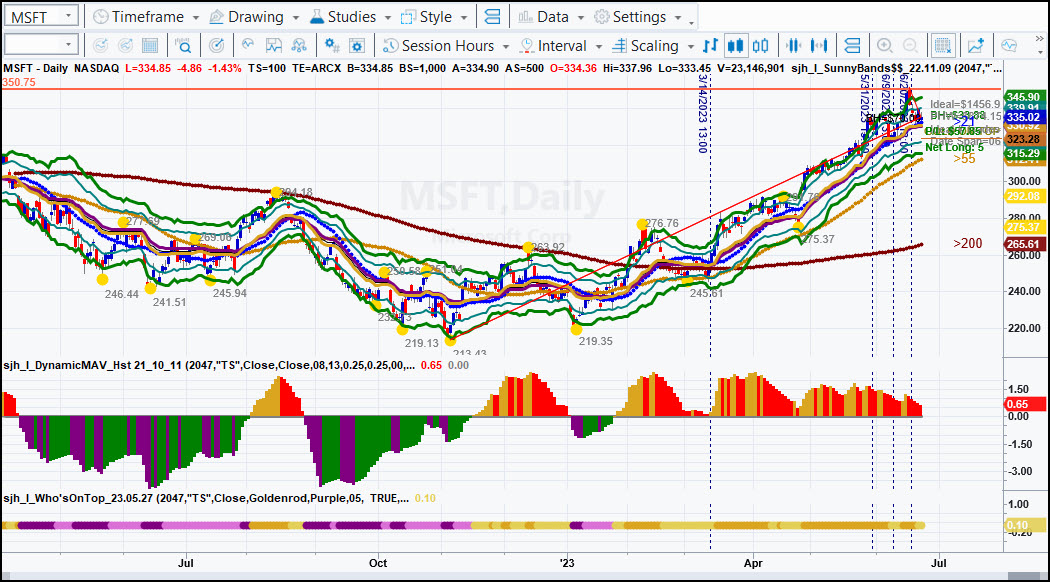Click the decrease bar spacing icon
Image resolution: width=1050 pixels, height=582 pixels.
point(794,46)
